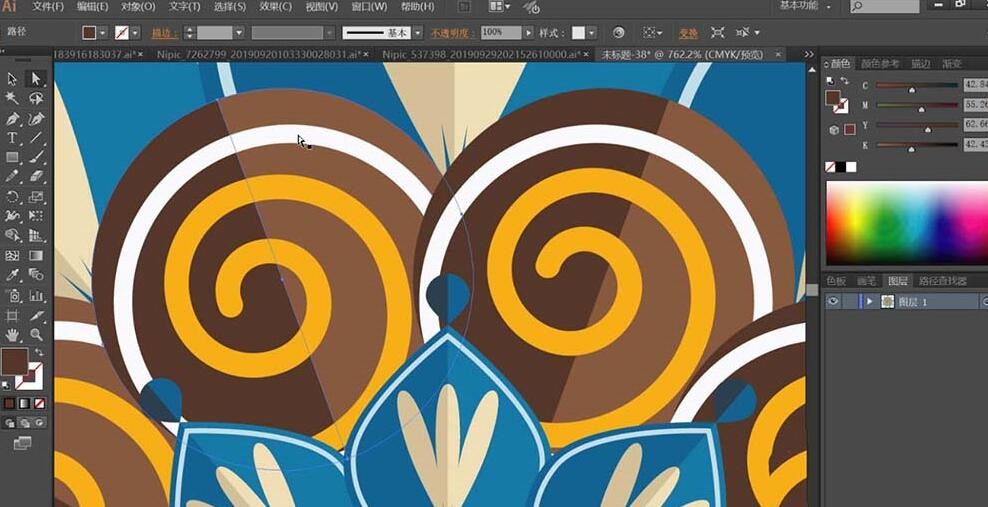Viewport: 988px width, 507px height.
Task: Open the 效果(C) menu
Action: click(274, 7)
